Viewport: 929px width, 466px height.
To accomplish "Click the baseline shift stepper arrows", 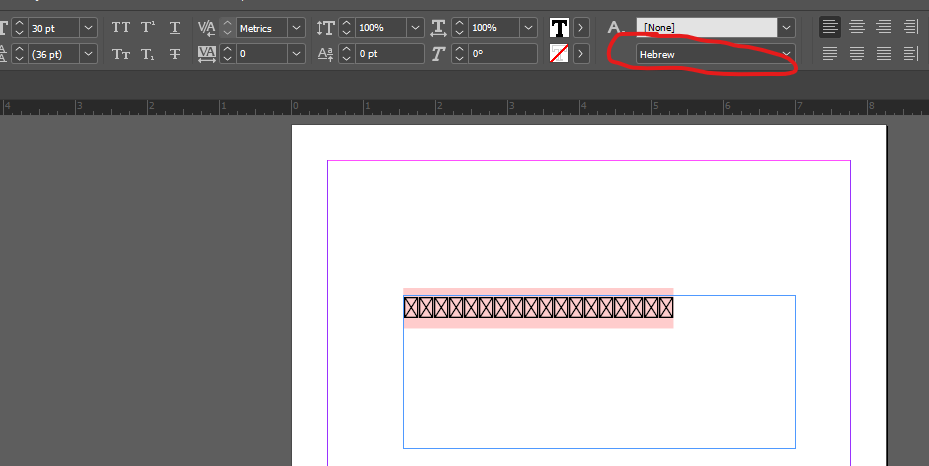I will [347, 54].
